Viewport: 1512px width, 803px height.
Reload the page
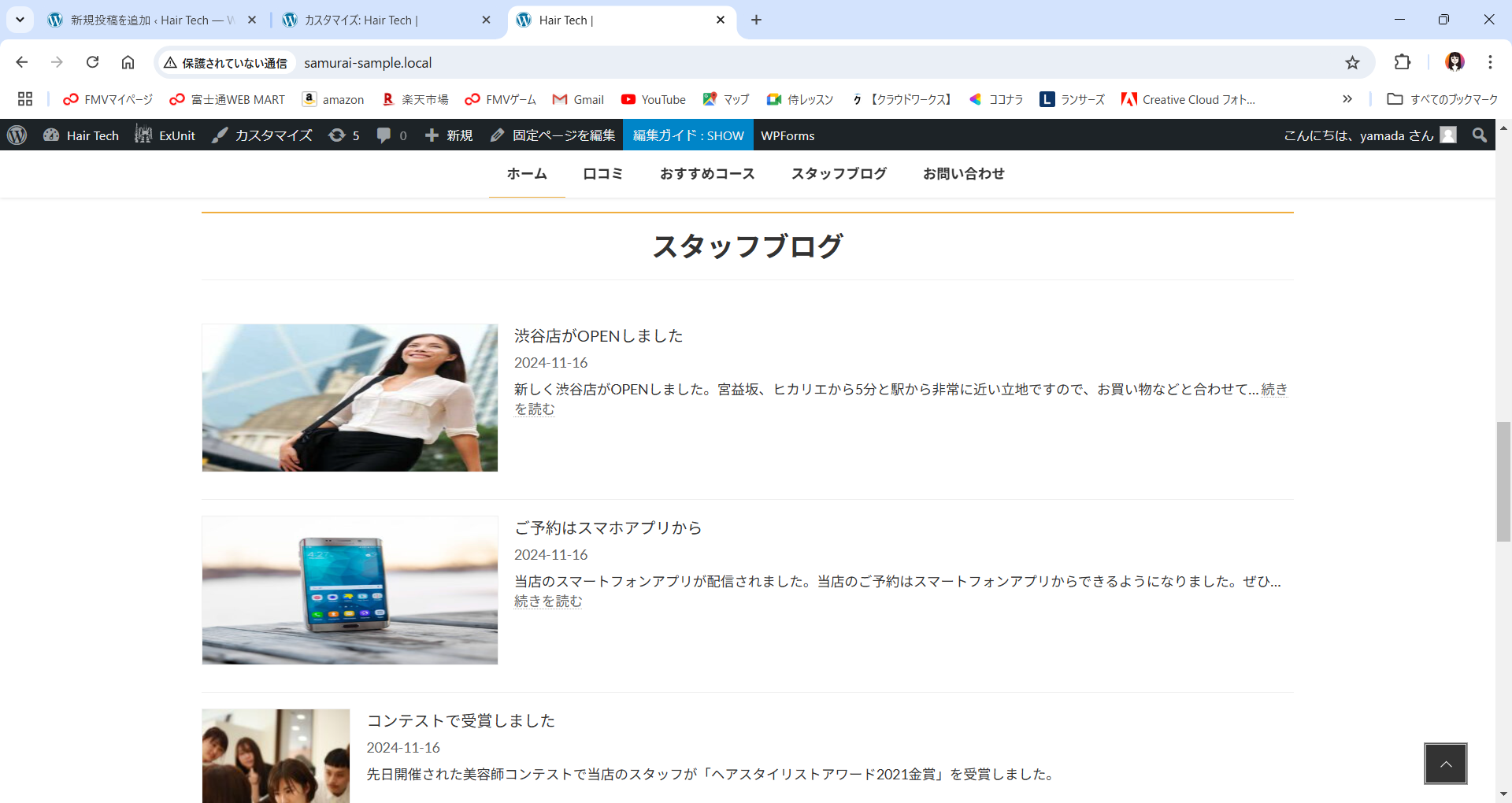92,62
